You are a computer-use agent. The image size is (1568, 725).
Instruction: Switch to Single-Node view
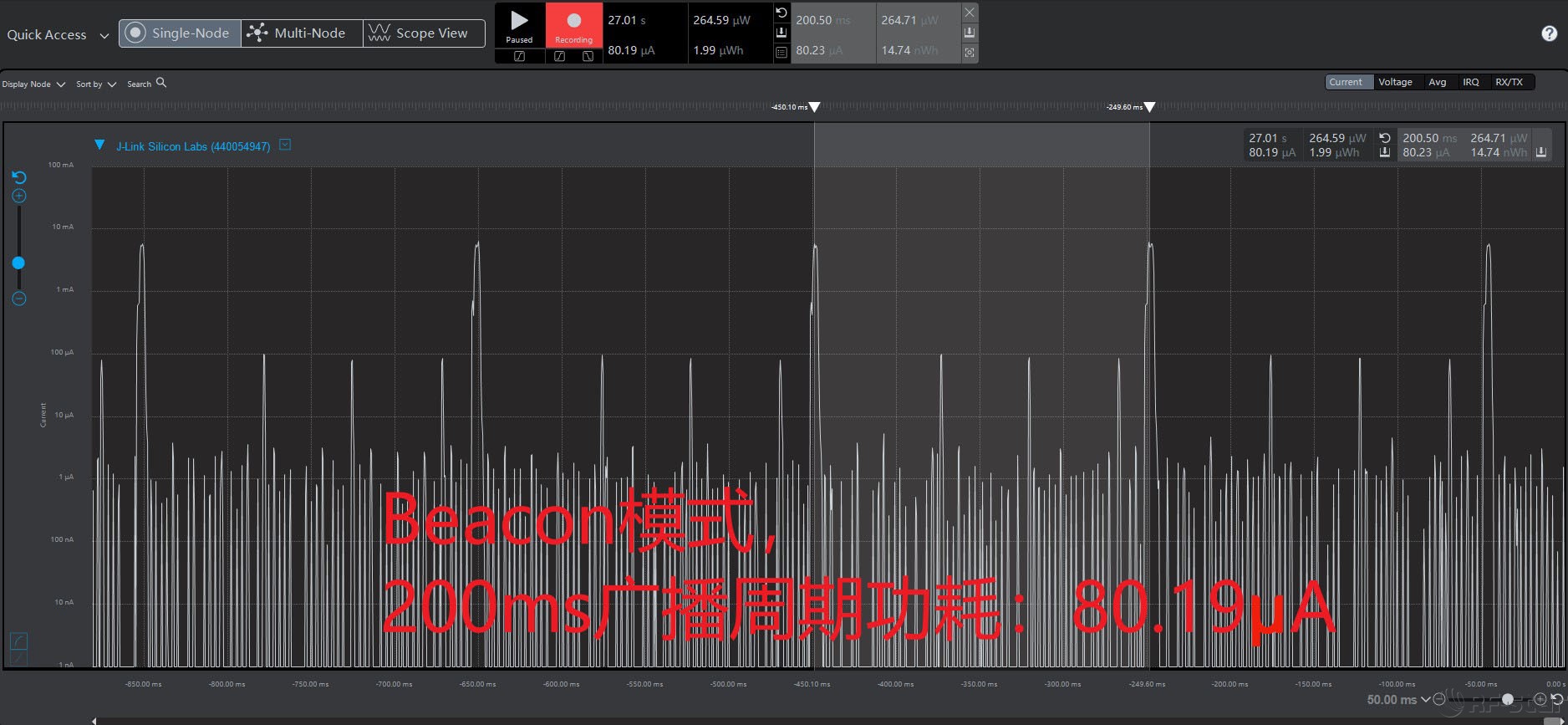(180, 33)
